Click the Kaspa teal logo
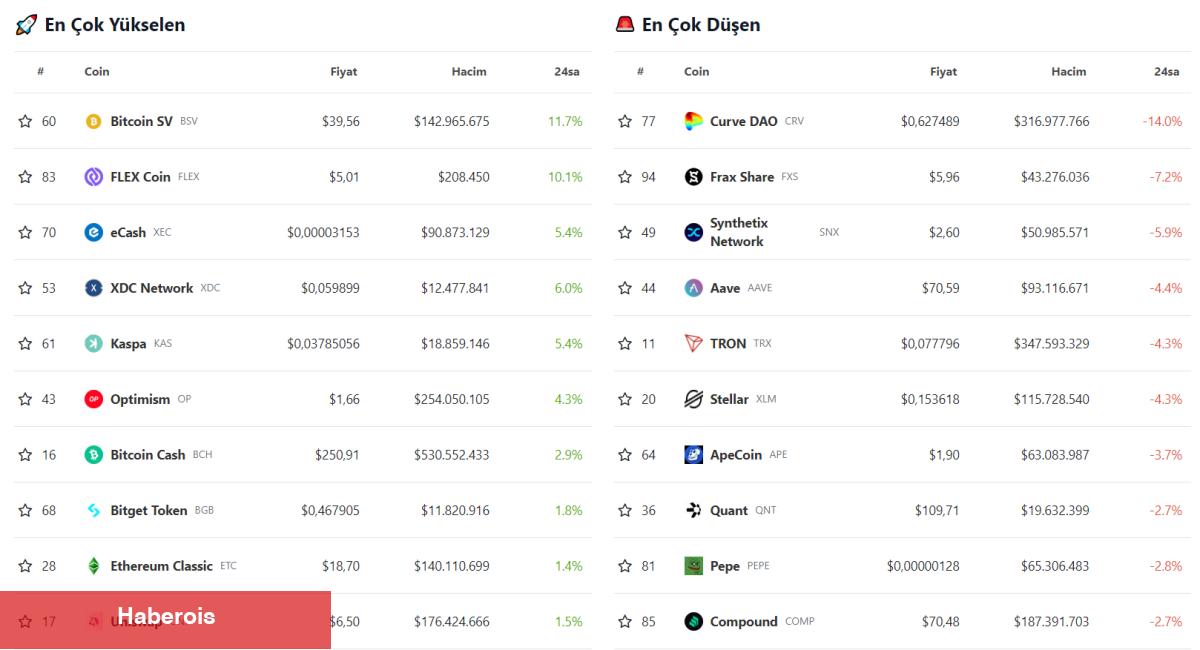 click(93, 343)
